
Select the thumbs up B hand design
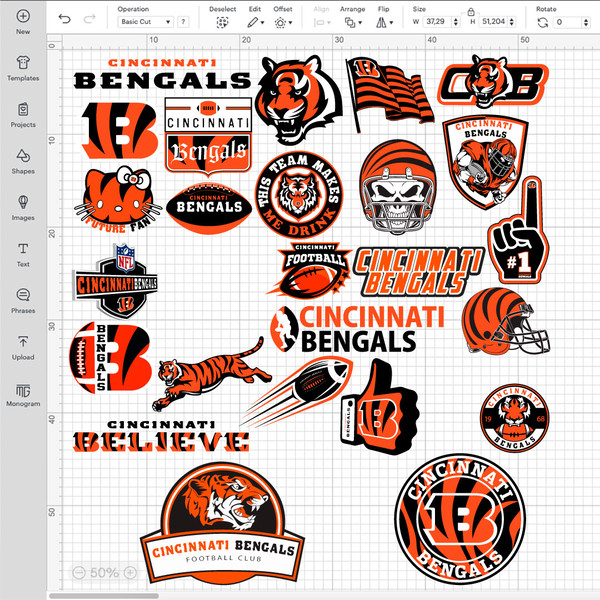[x=380, y=407]
